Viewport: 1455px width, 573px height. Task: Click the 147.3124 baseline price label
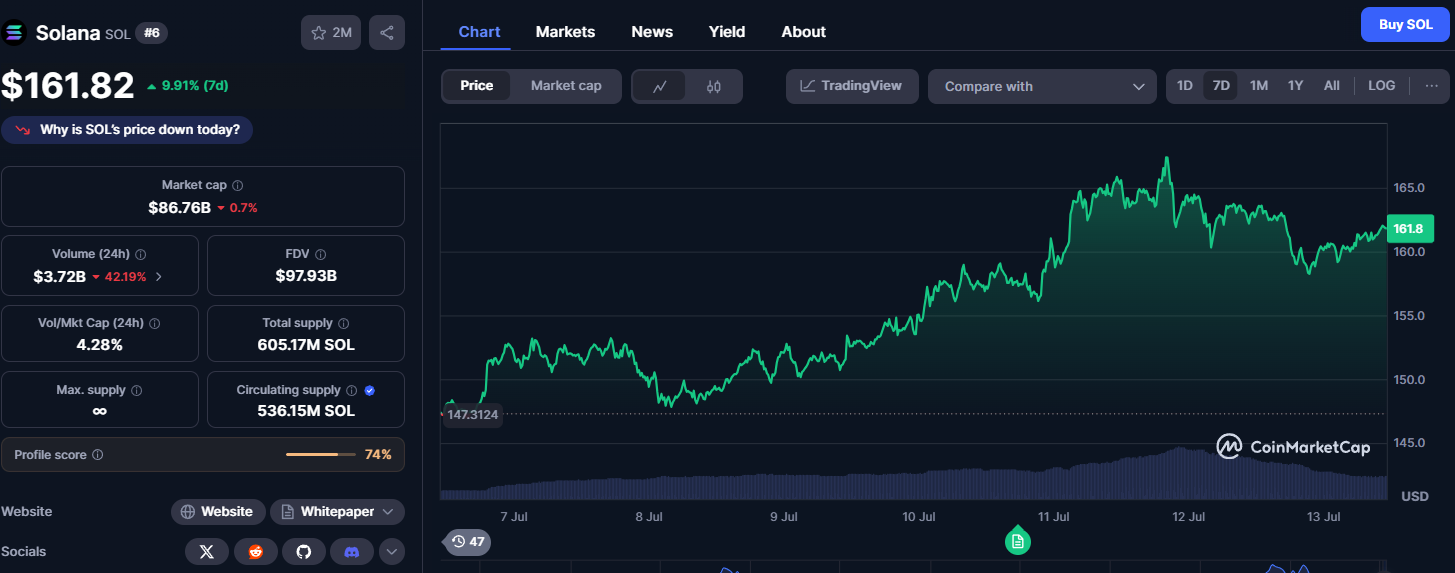(472, 414)
